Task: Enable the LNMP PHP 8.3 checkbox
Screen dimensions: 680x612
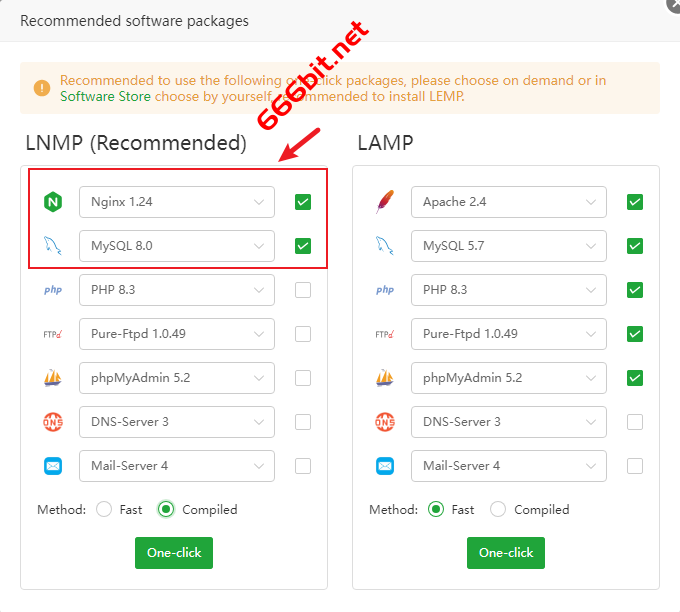Action: (x=303, y=290)
